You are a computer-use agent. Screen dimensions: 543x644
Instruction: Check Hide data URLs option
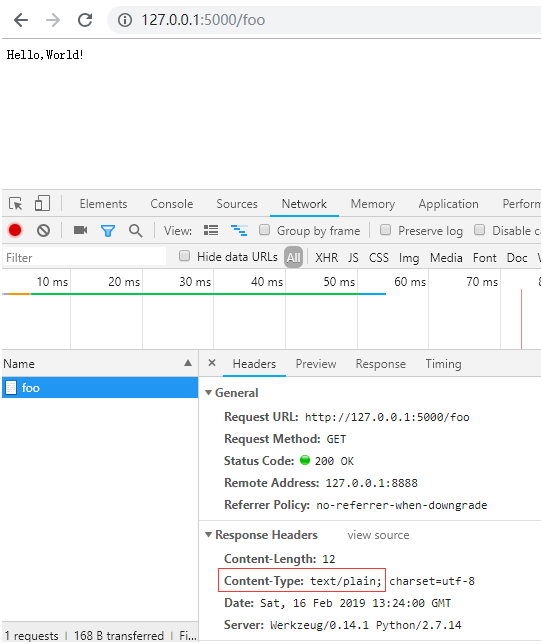click(184, 256)
